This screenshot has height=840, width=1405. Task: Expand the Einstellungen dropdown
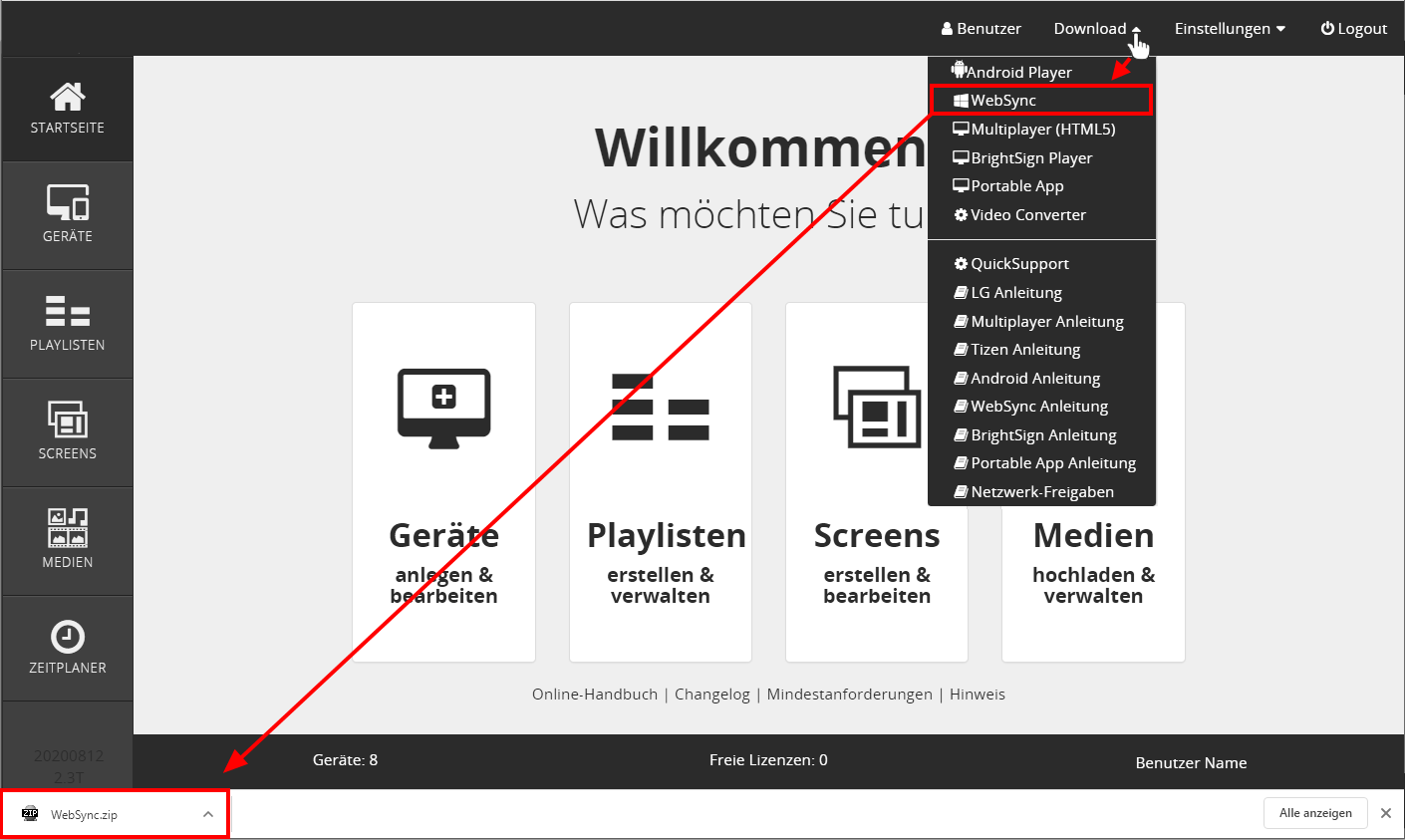pos(1230,29)
